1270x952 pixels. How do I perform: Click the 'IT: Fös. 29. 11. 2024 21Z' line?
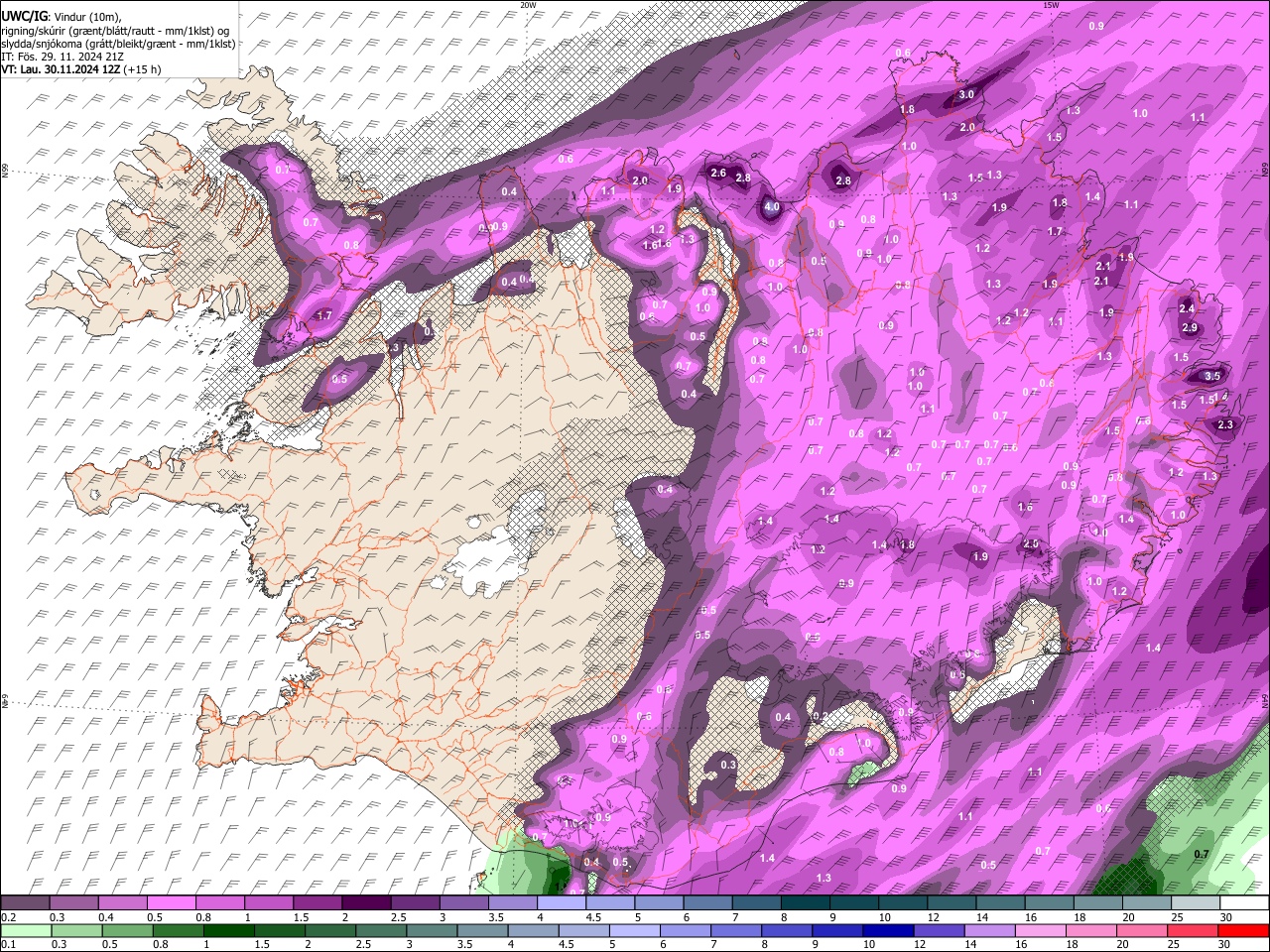pos(63,57)
